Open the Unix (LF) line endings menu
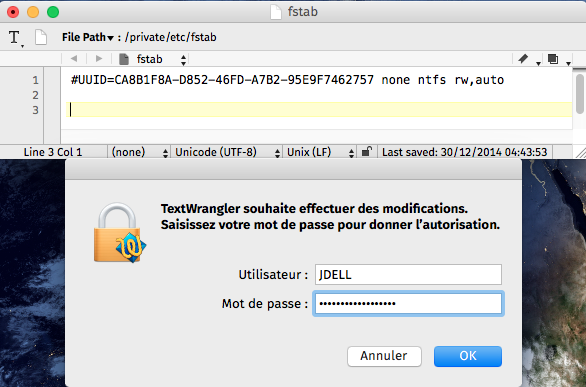586x387 pixels. pyautogui.click(x=320, y=152)
